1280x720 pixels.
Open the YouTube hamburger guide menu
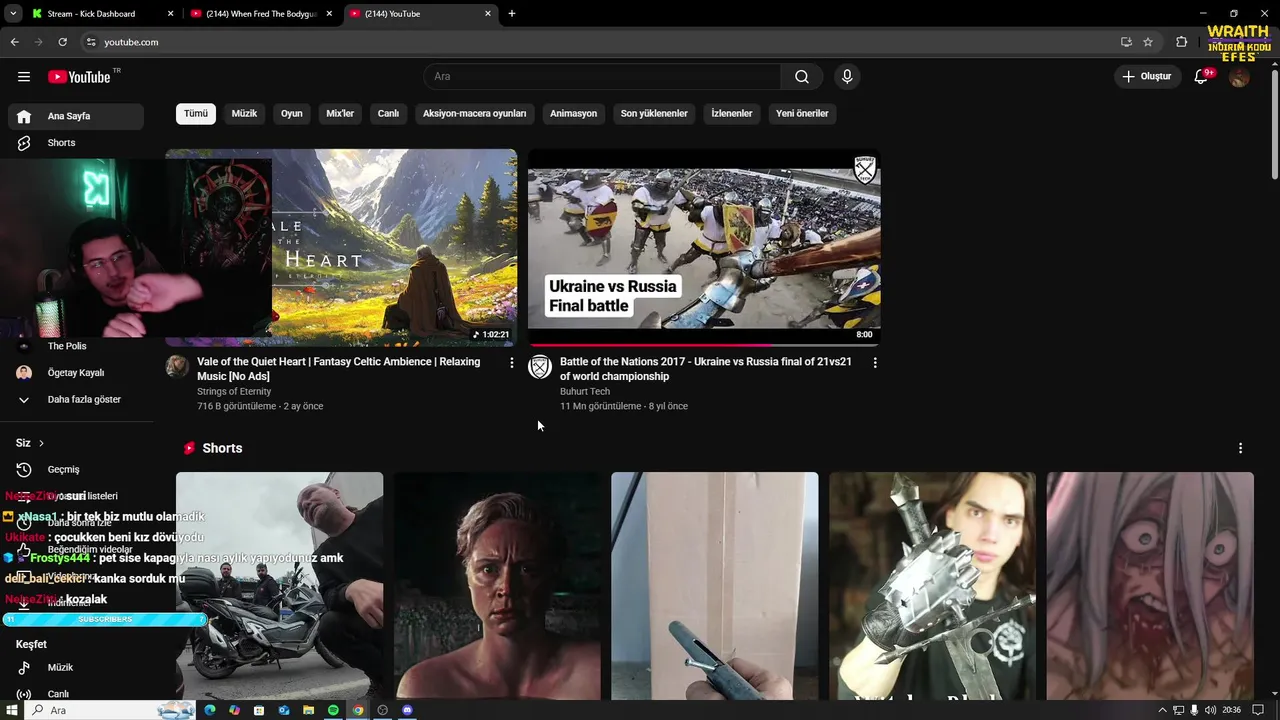tap(24, 77)
